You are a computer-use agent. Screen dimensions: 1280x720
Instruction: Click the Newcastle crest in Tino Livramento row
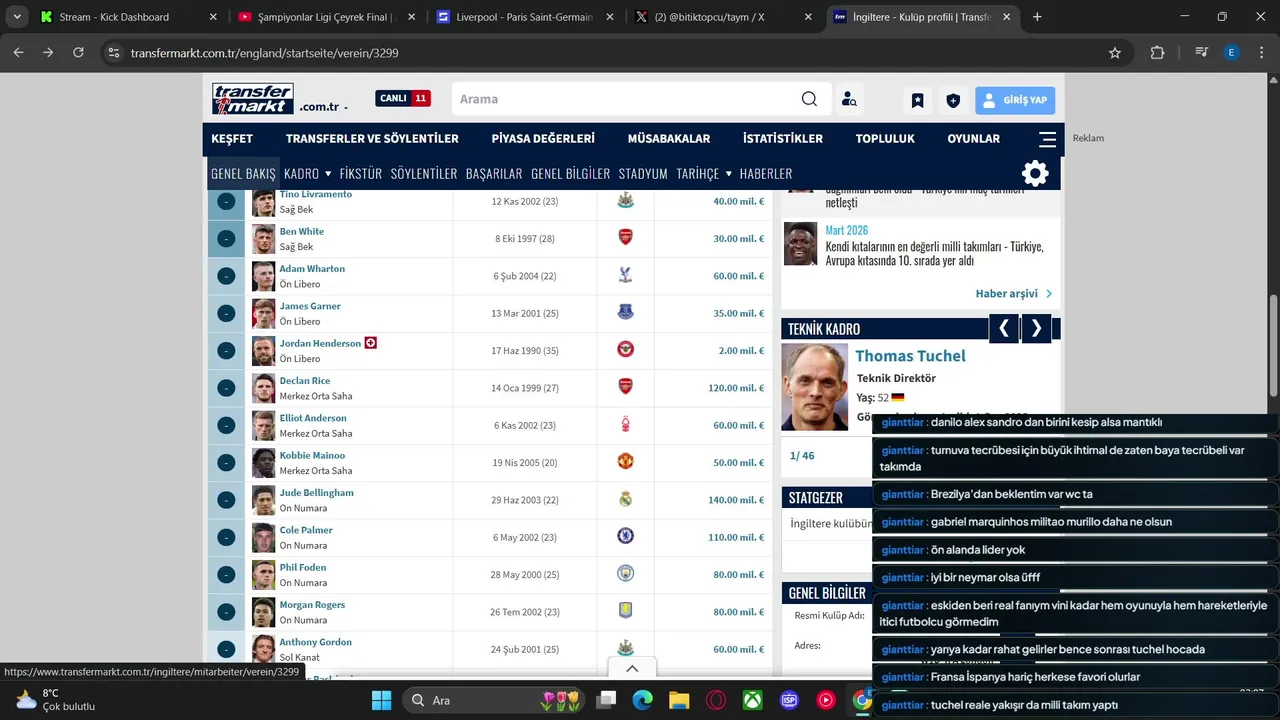click(x=625, y=201)
